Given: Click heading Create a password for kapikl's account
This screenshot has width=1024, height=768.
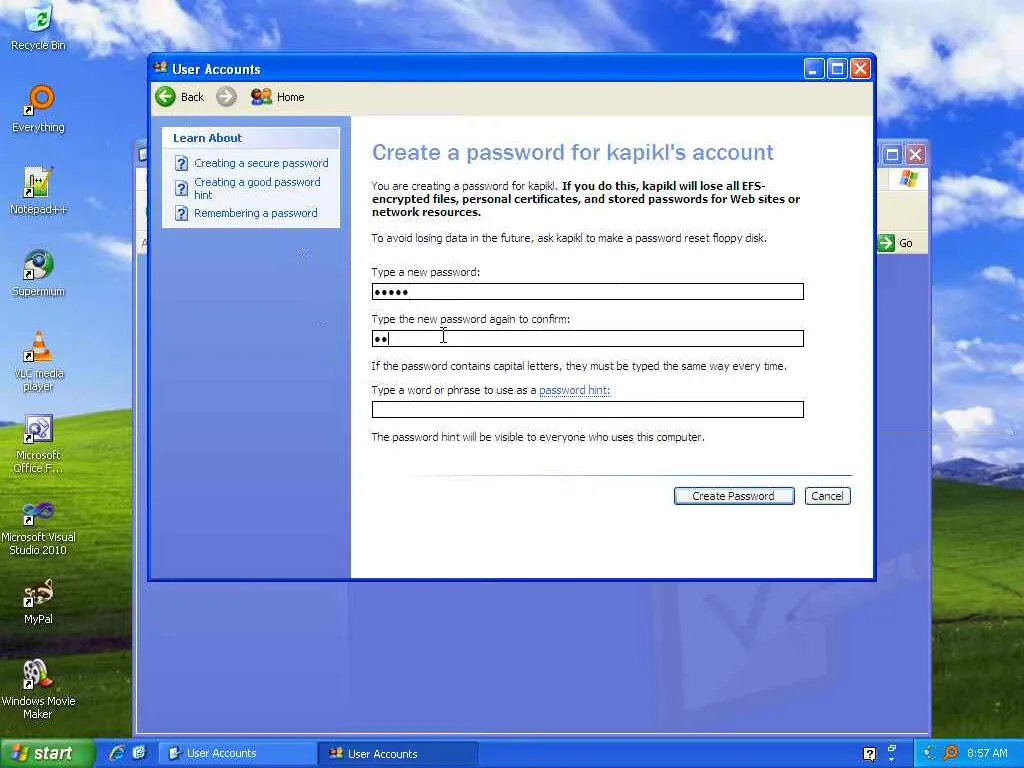Looking at the screenshot, I should click(573, 152).
